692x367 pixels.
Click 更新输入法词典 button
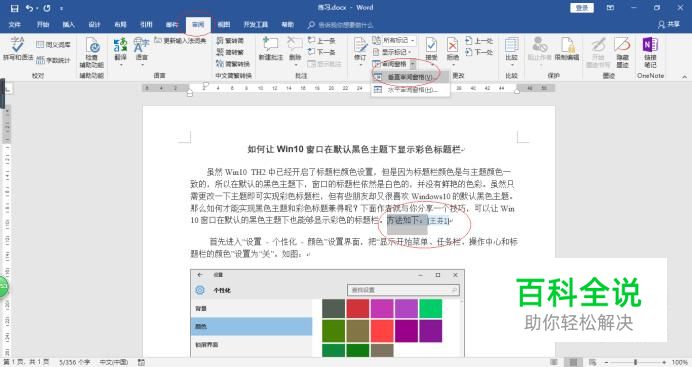tap(180, 41)
